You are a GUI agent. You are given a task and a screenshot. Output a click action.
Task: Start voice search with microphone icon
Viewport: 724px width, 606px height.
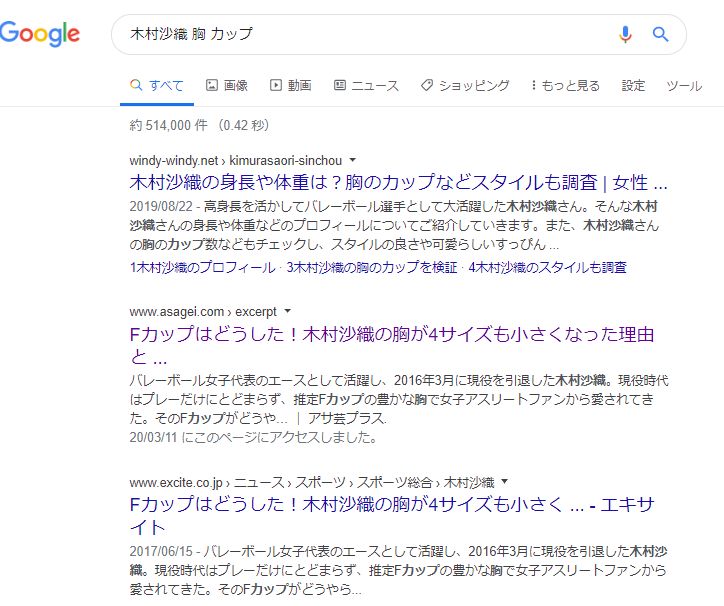point(625,34)
